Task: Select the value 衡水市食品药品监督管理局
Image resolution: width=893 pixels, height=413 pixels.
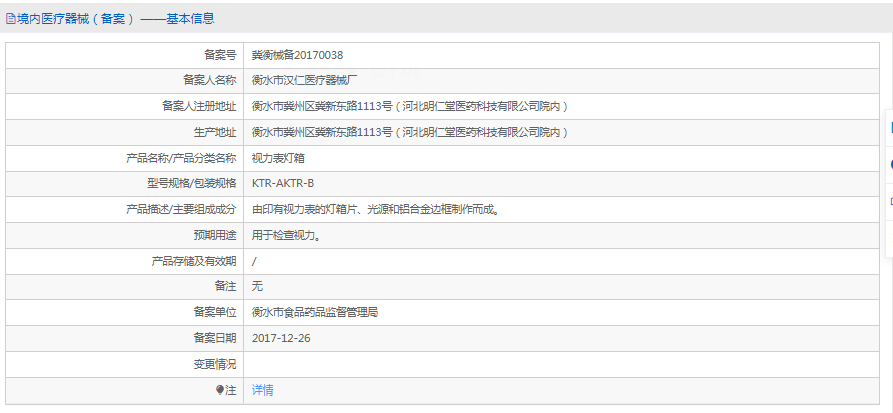Action: tap(316, 312)
